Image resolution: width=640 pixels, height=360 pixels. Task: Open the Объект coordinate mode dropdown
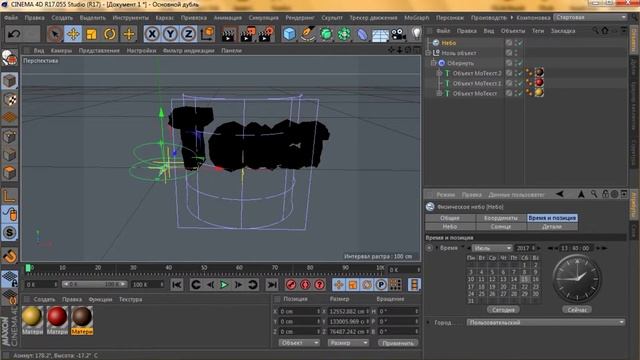[299, 343]
